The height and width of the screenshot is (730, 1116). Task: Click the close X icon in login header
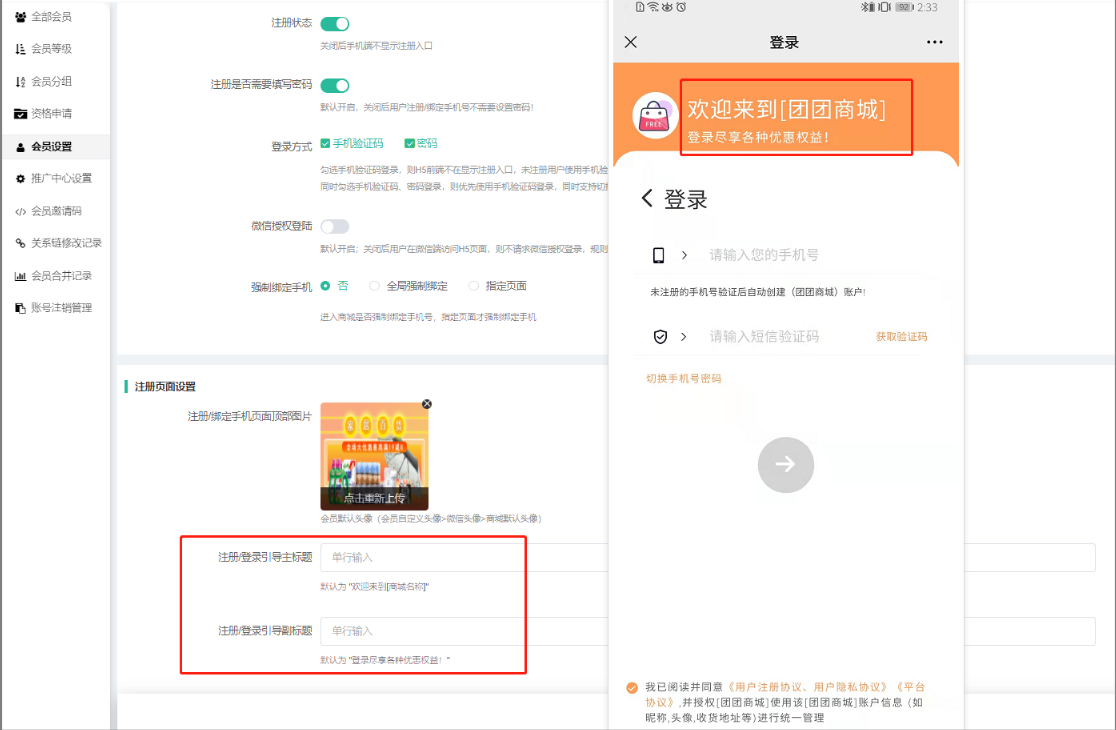tap(630, 42)
